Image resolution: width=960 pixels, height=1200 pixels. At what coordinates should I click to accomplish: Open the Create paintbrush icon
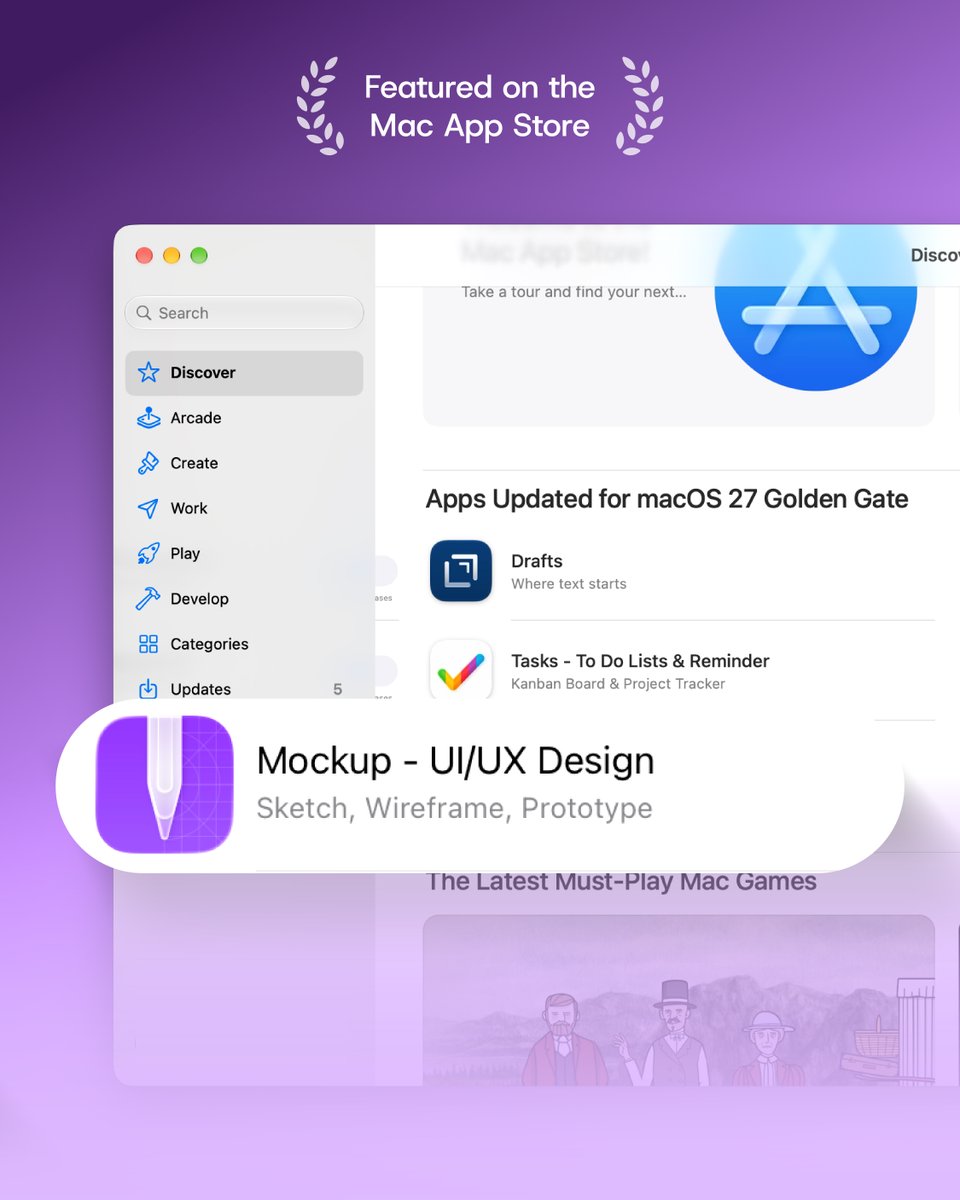tap(148, 463)
